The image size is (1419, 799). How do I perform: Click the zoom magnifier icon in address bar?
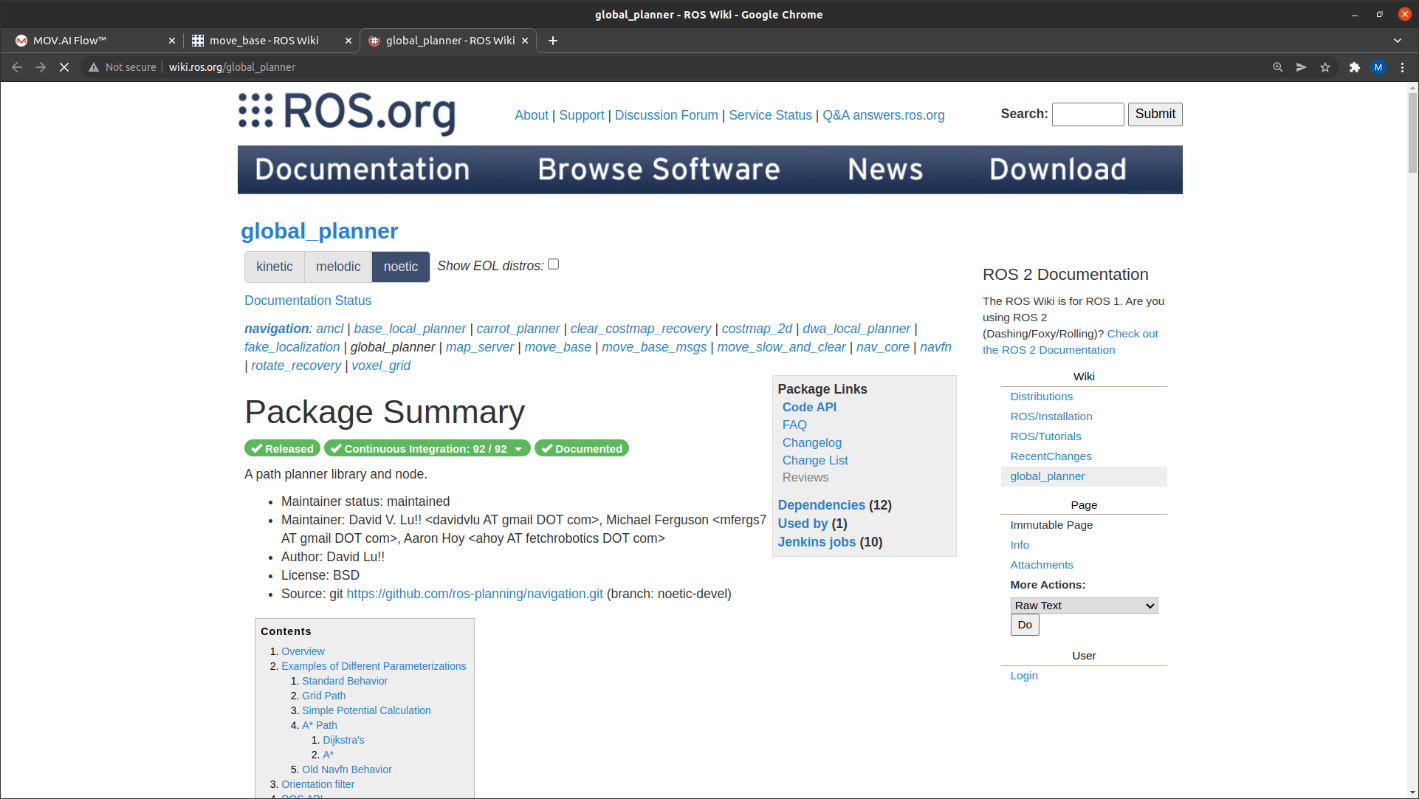1277,67
